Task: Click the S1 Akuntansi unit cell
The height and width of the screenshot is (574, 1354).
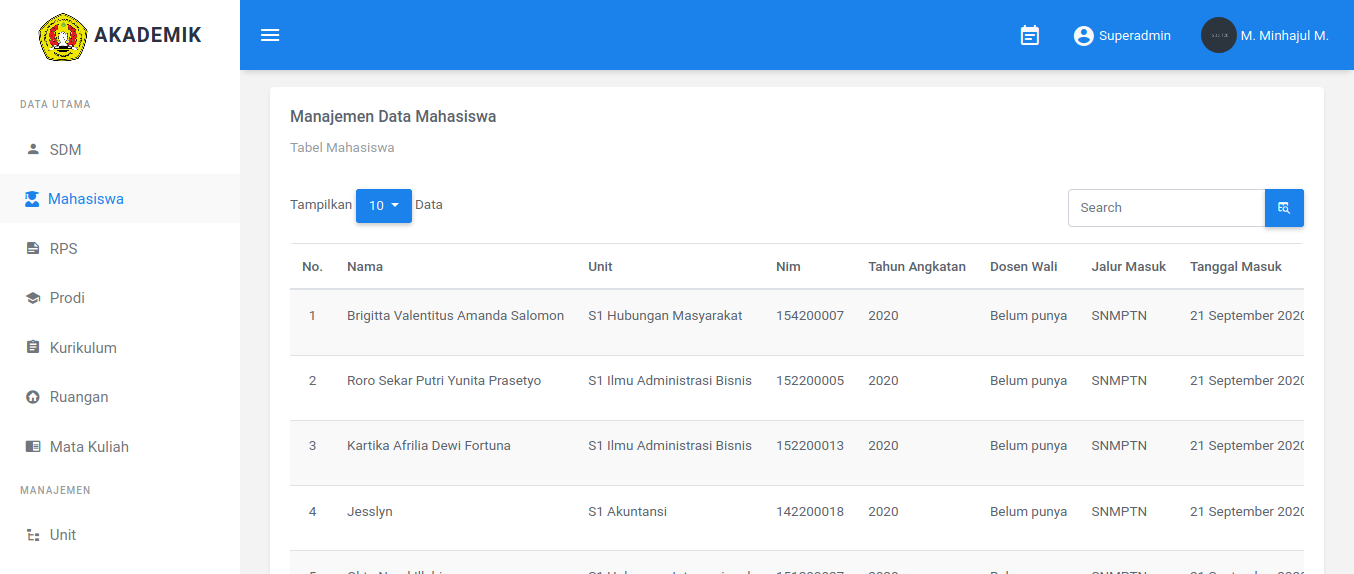Action: [627, 511]
